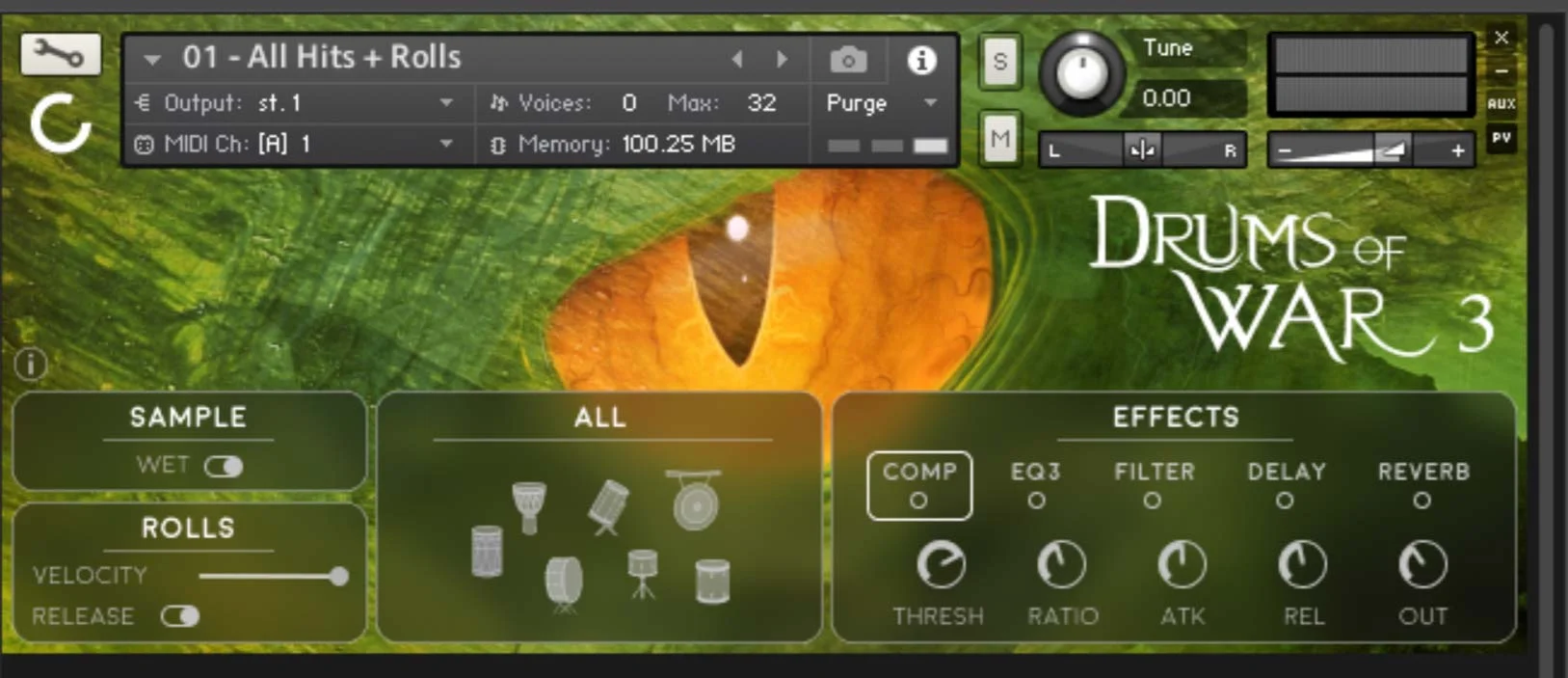Screen dimensions: 1568x678
Task: Click the snapshot camera icon
Action: click(848, 60)
